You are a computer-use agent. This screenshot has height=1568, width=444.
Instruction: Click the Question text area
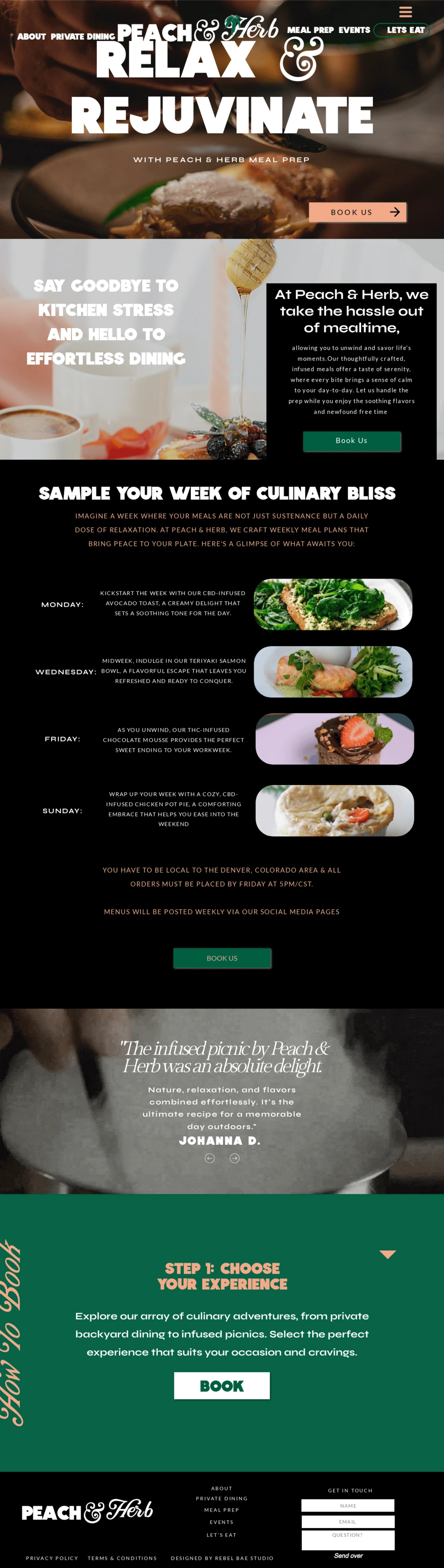coord(348,1541)
